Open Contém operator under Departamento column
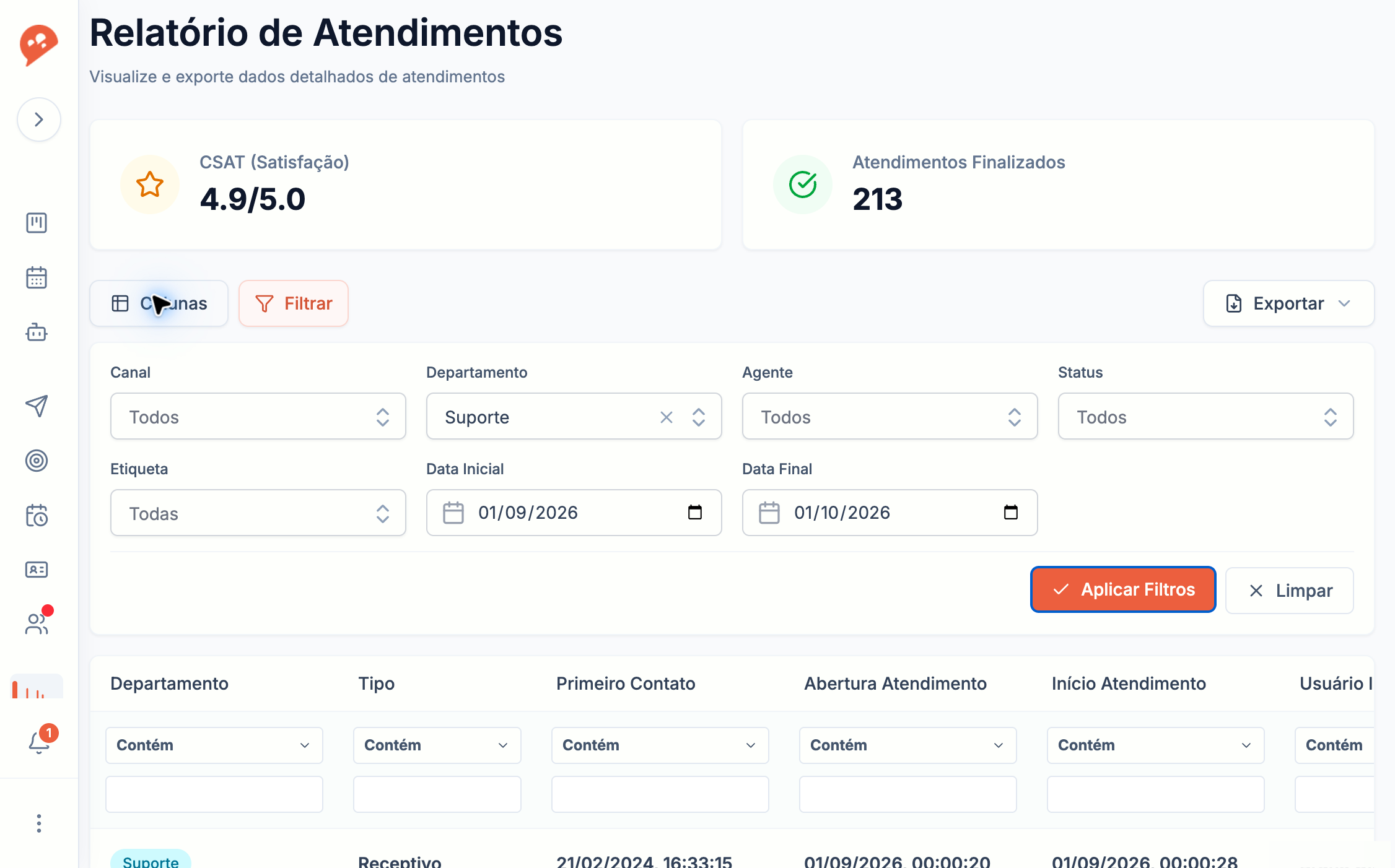The image size is (1395, 868). (x=214, y=745)
